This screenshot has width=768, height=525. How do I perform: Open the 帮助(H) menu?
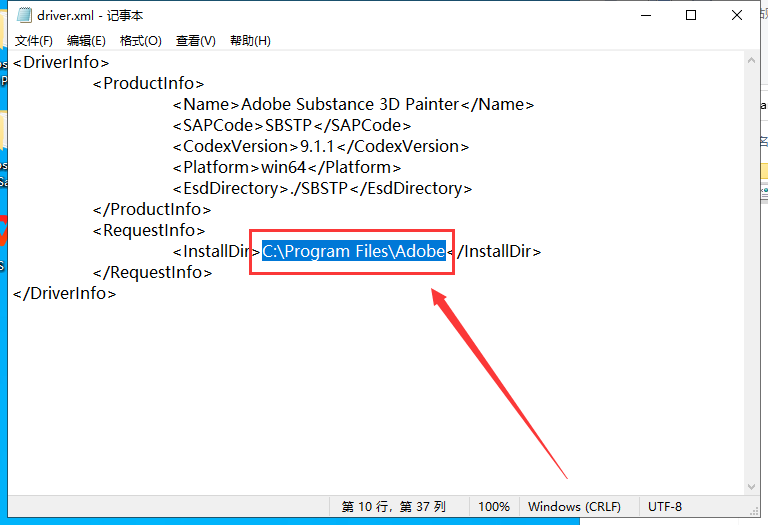[x=250, y=41]
